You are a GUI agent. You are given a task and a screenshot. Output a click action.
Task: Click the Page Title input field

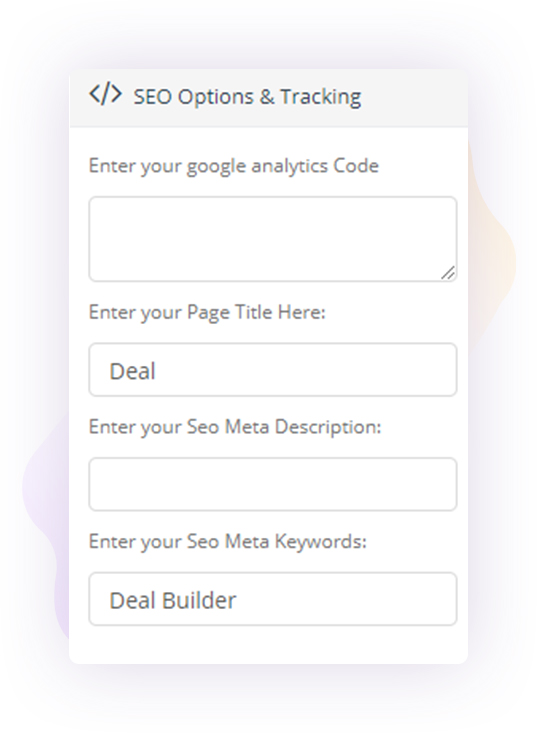click(272, 370)
